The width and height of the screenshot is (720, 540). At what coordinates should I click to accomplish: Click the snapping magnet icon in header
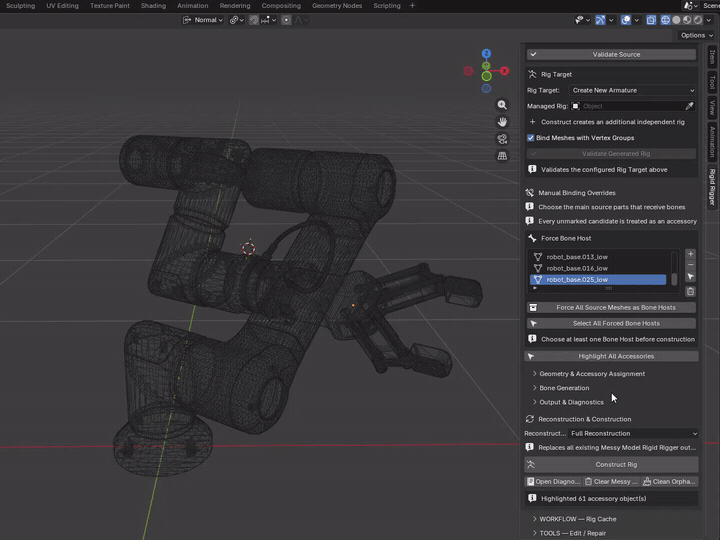tap(254, 20)
